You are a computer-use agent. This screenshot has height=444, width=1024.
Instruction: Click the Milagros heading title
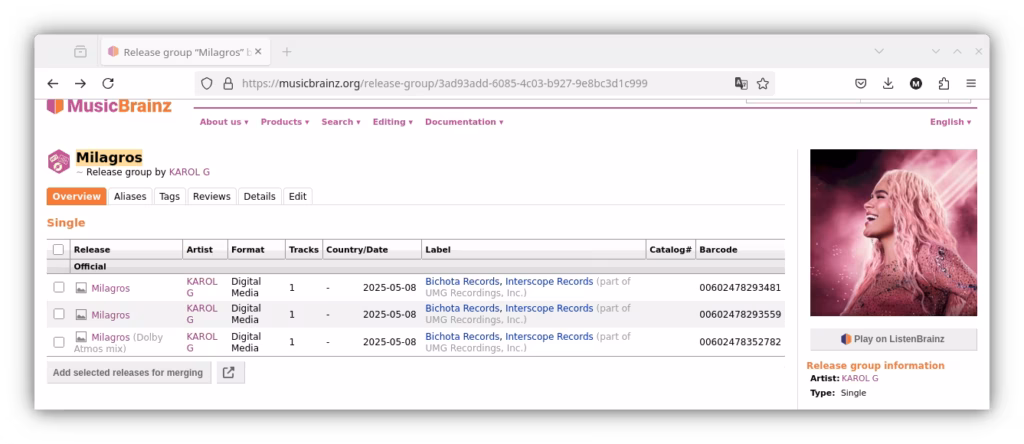pos(109,157)
